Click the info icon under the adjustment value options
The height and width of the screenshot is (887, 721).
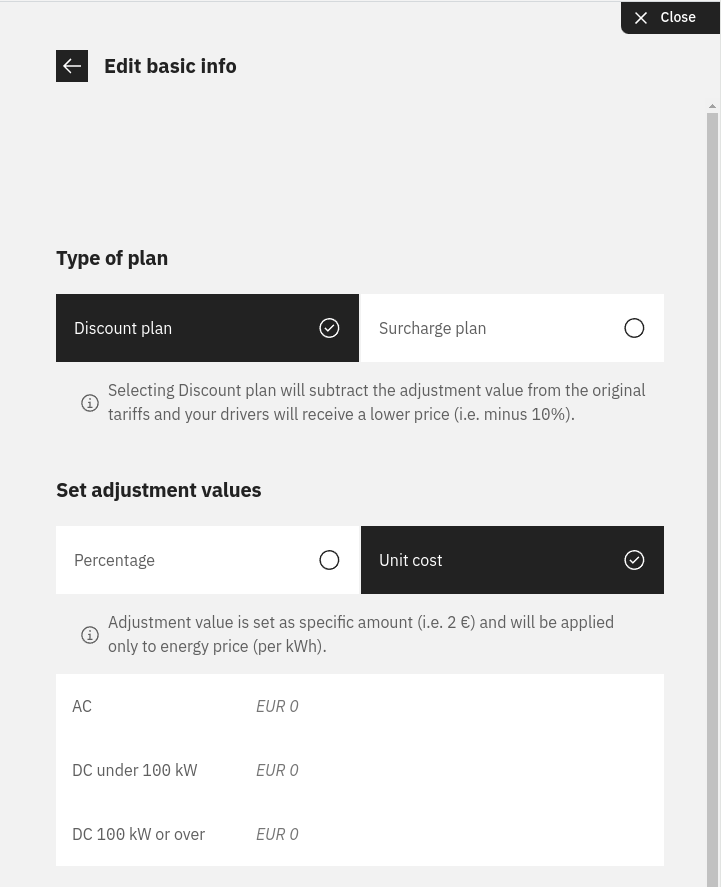pos(90,634)
